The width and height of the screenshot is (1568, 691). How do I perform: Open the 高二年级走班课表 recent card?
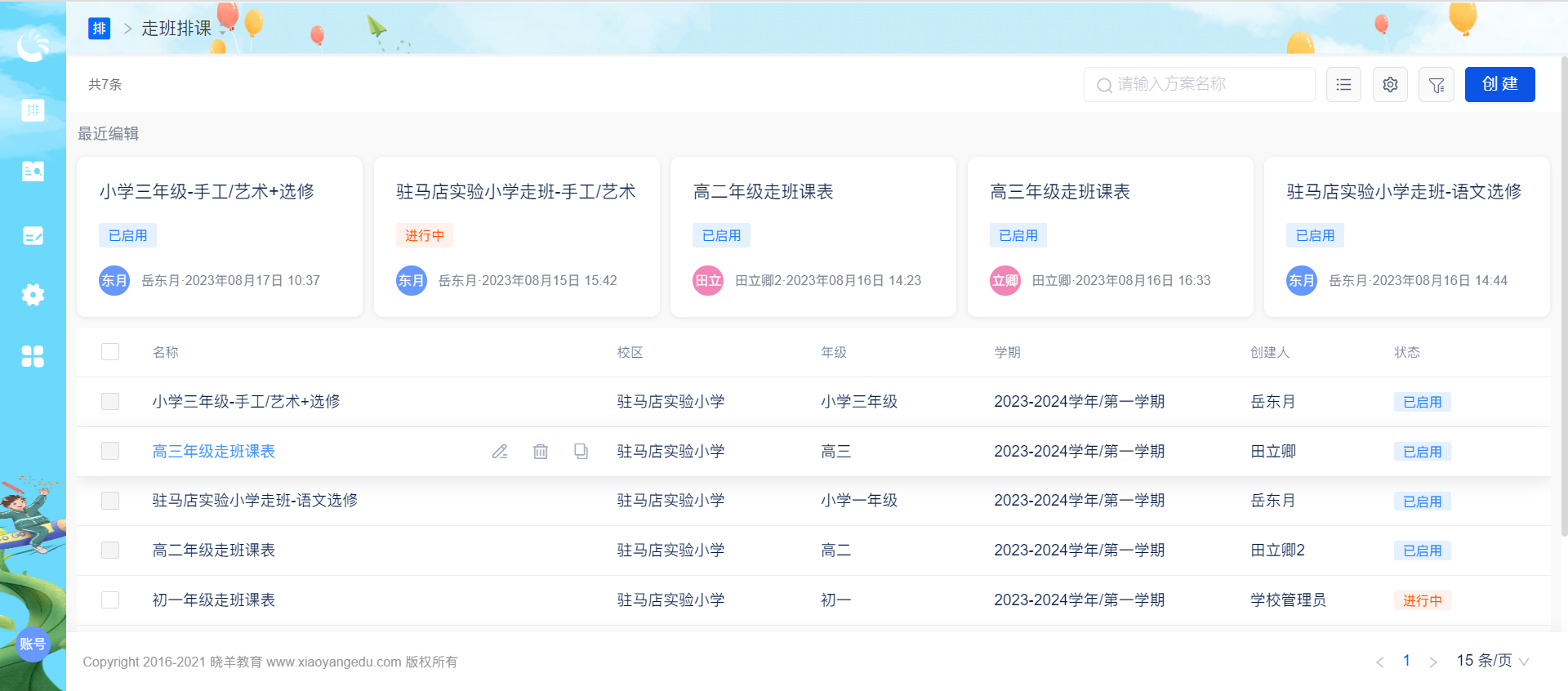tap(813, 237)
